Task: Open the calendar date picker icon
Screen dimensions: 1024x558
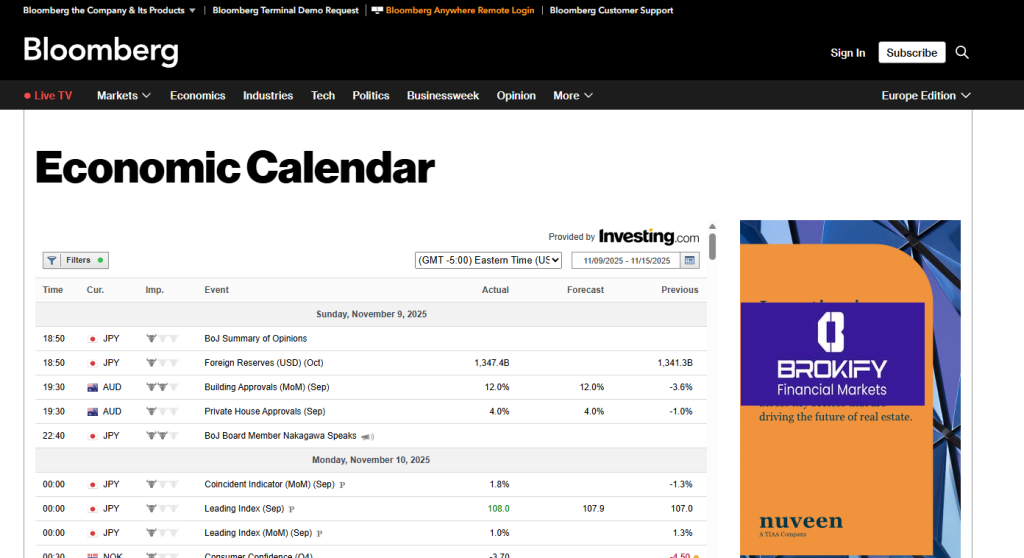Action: point(690,260)
